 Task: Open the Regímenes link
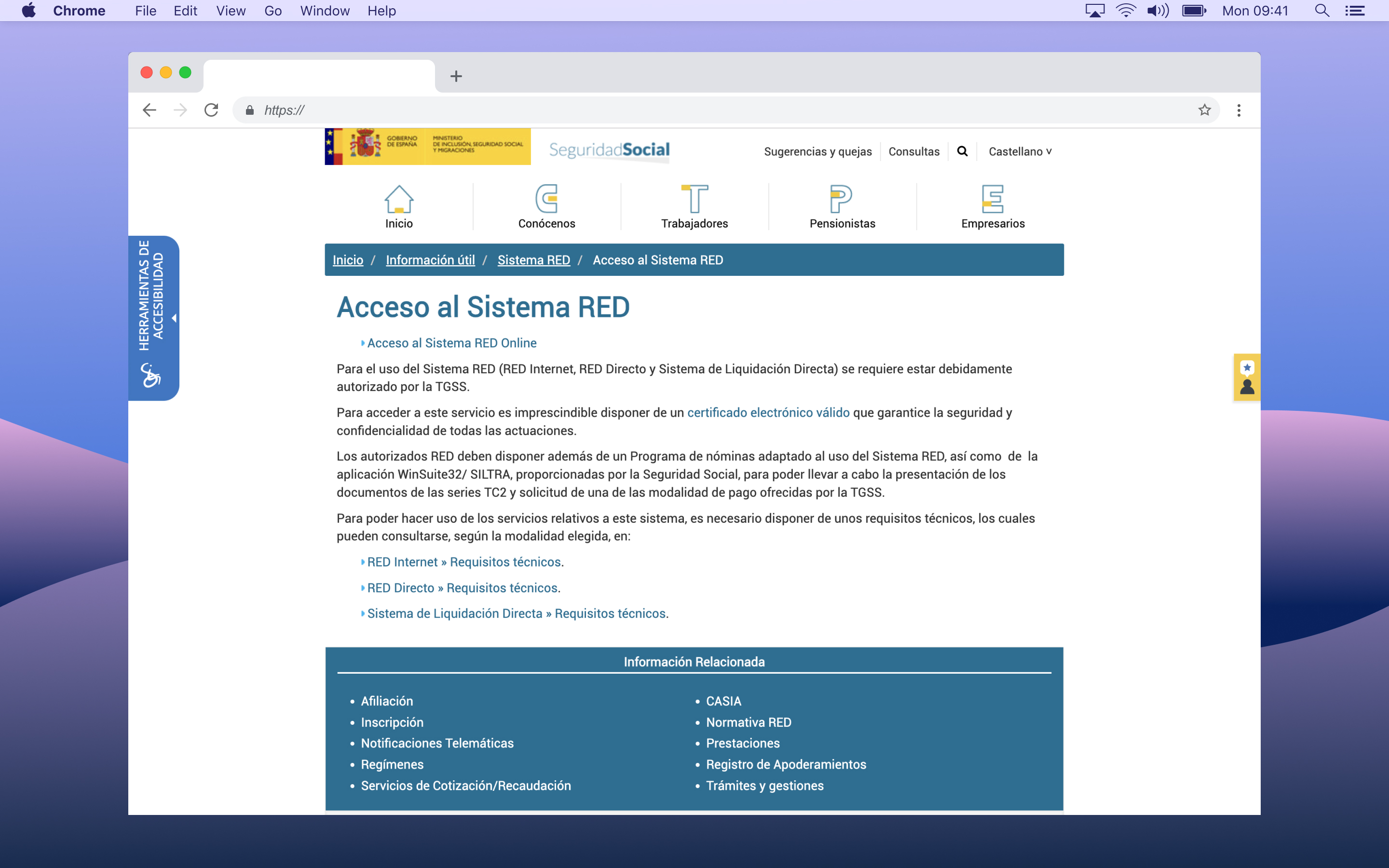point(392,765)
